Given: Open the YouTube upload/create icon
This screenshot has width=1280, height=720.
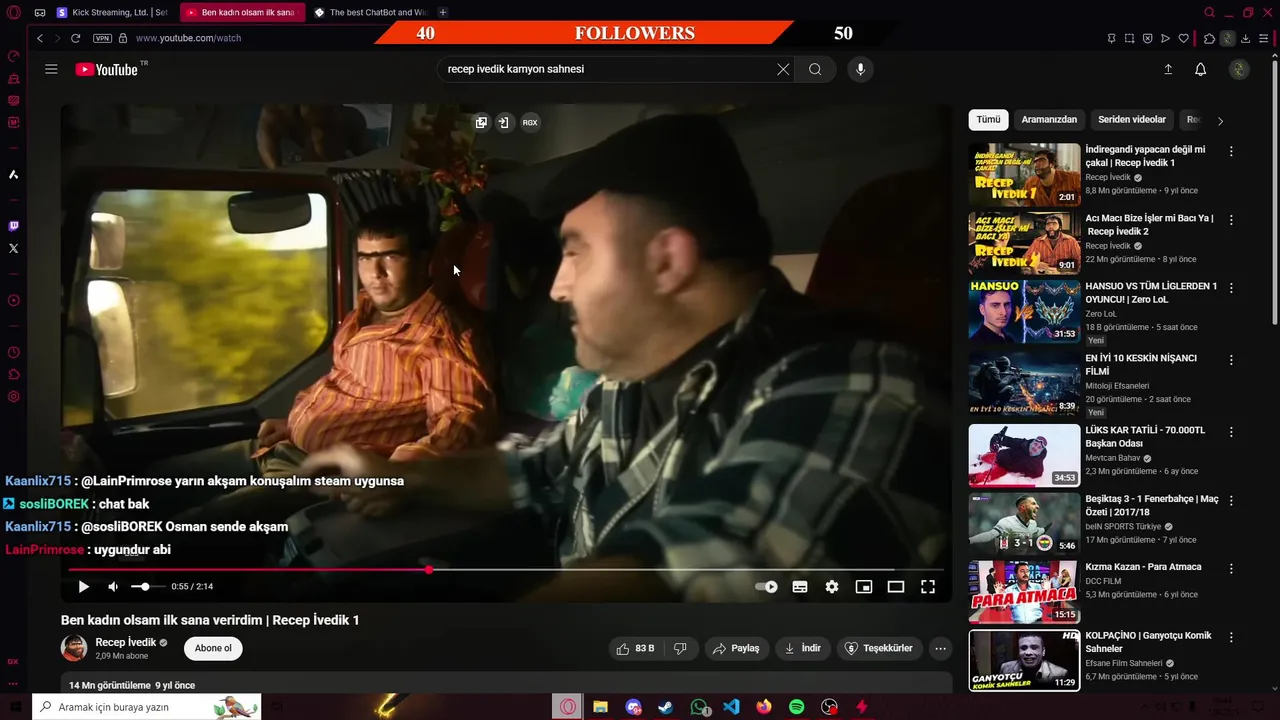Looking at the screenshot, I should click(1168, 69).
